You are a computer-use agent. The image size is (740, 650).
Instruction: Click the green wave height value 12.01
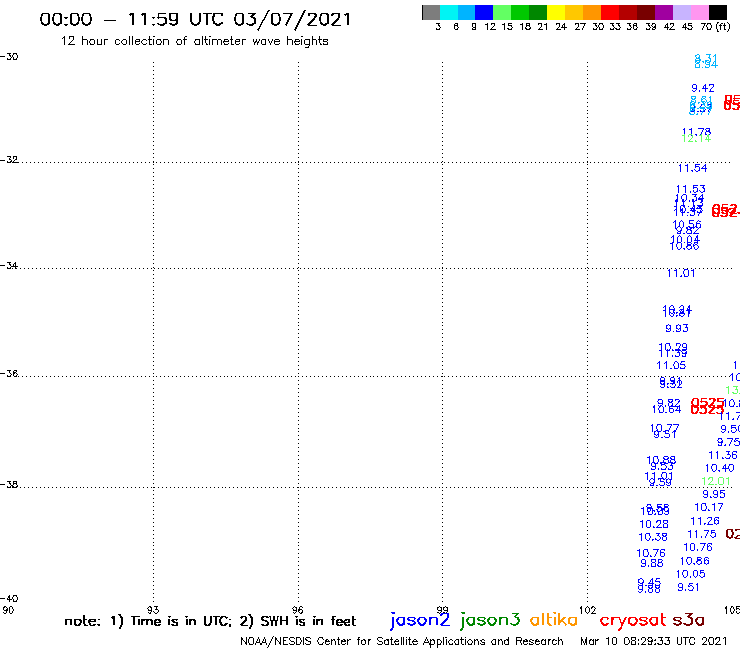pyautogui.click(x=715, y=481)
